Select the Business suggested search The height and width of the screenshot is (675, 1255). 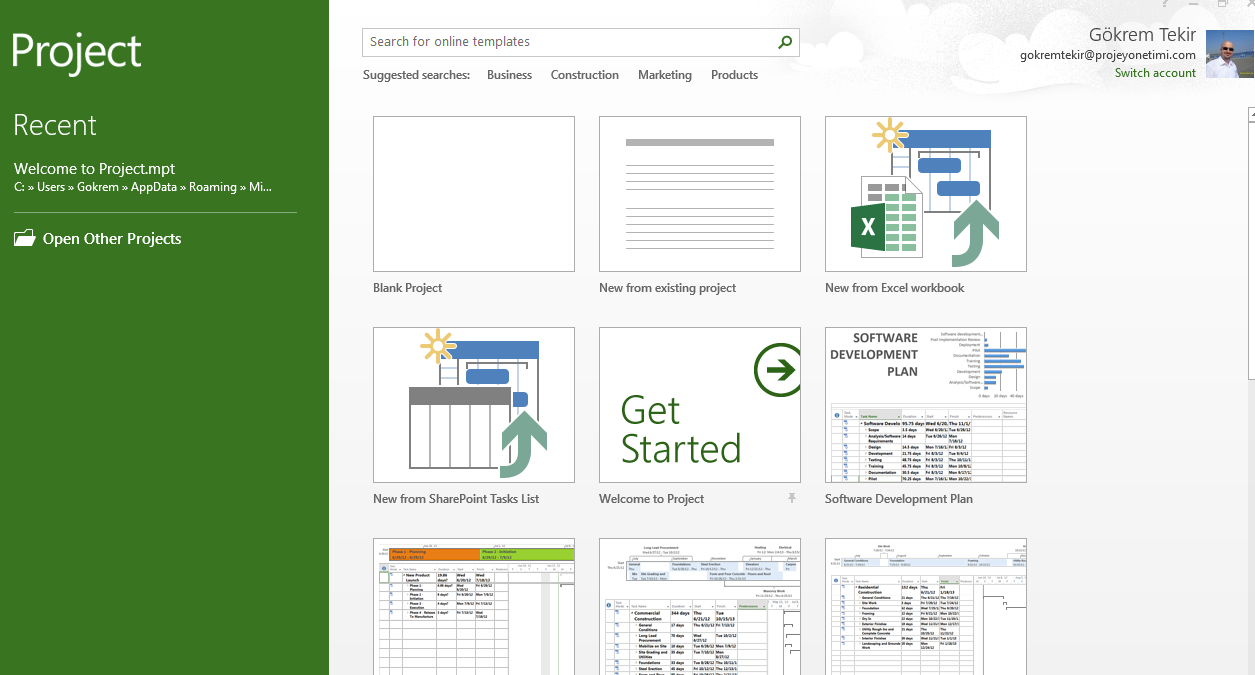click(509, 75)
